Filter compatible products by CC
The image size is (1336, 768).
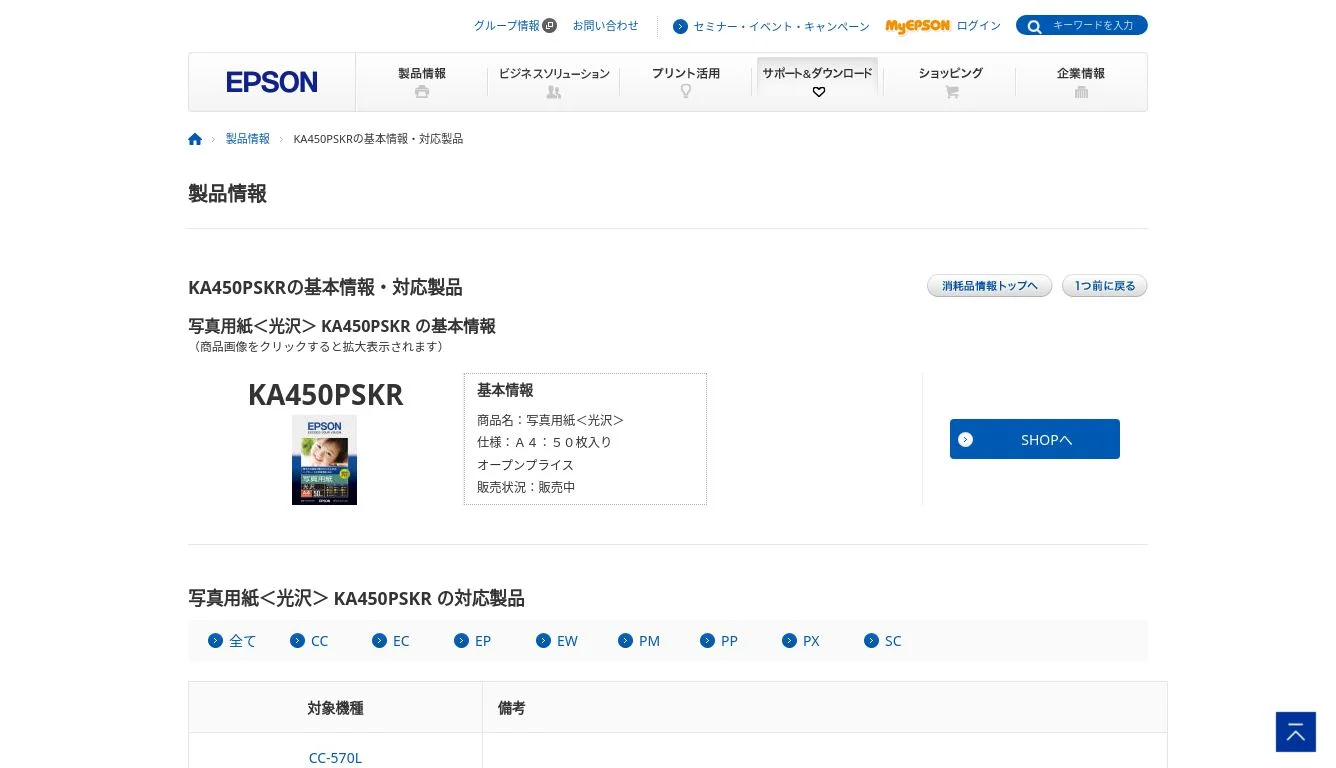(309, 641)
